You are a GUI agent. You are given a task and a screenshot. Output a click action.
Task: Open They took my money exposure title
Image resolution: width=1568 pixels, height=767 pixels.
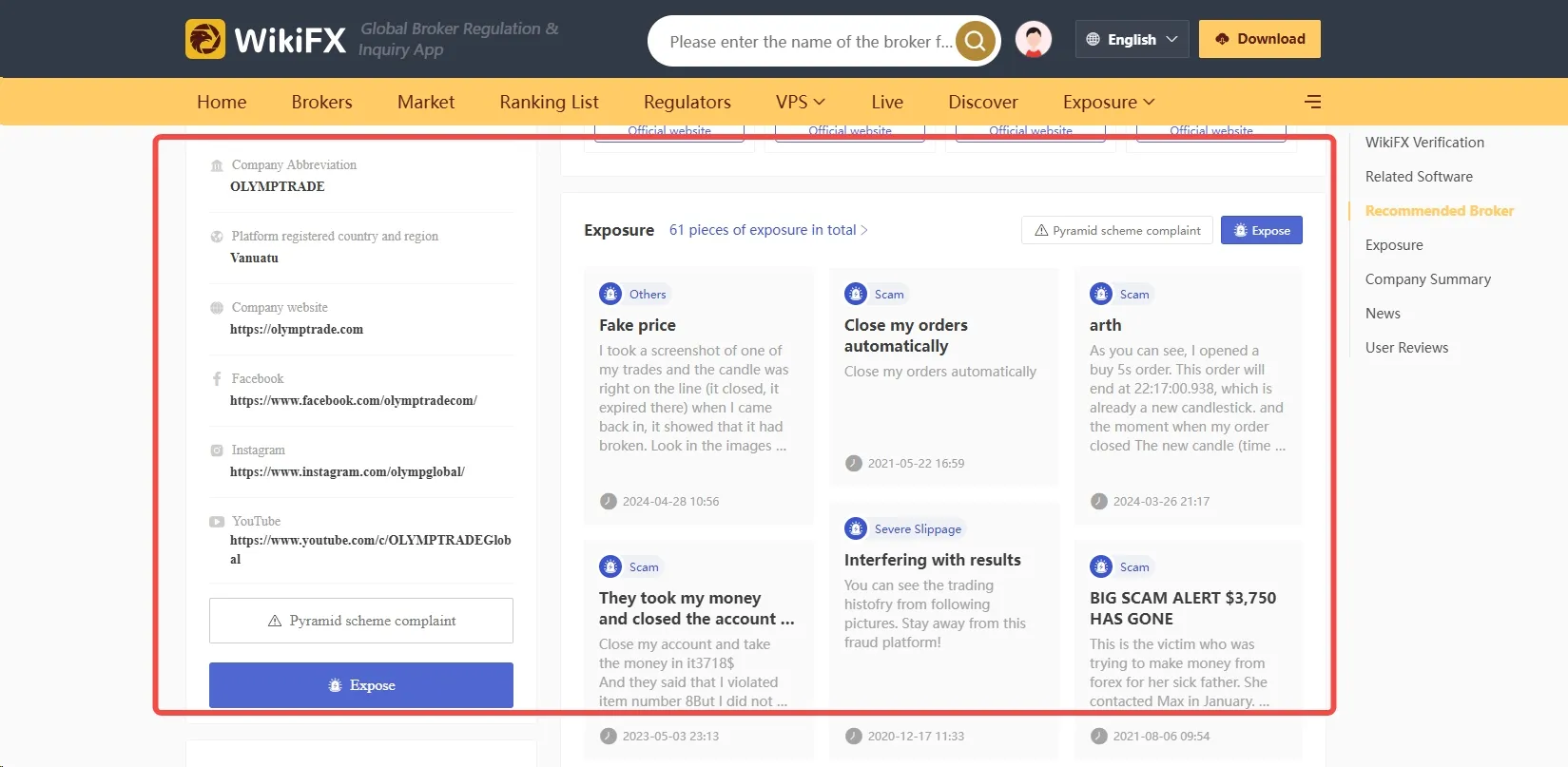pos(696,608)
